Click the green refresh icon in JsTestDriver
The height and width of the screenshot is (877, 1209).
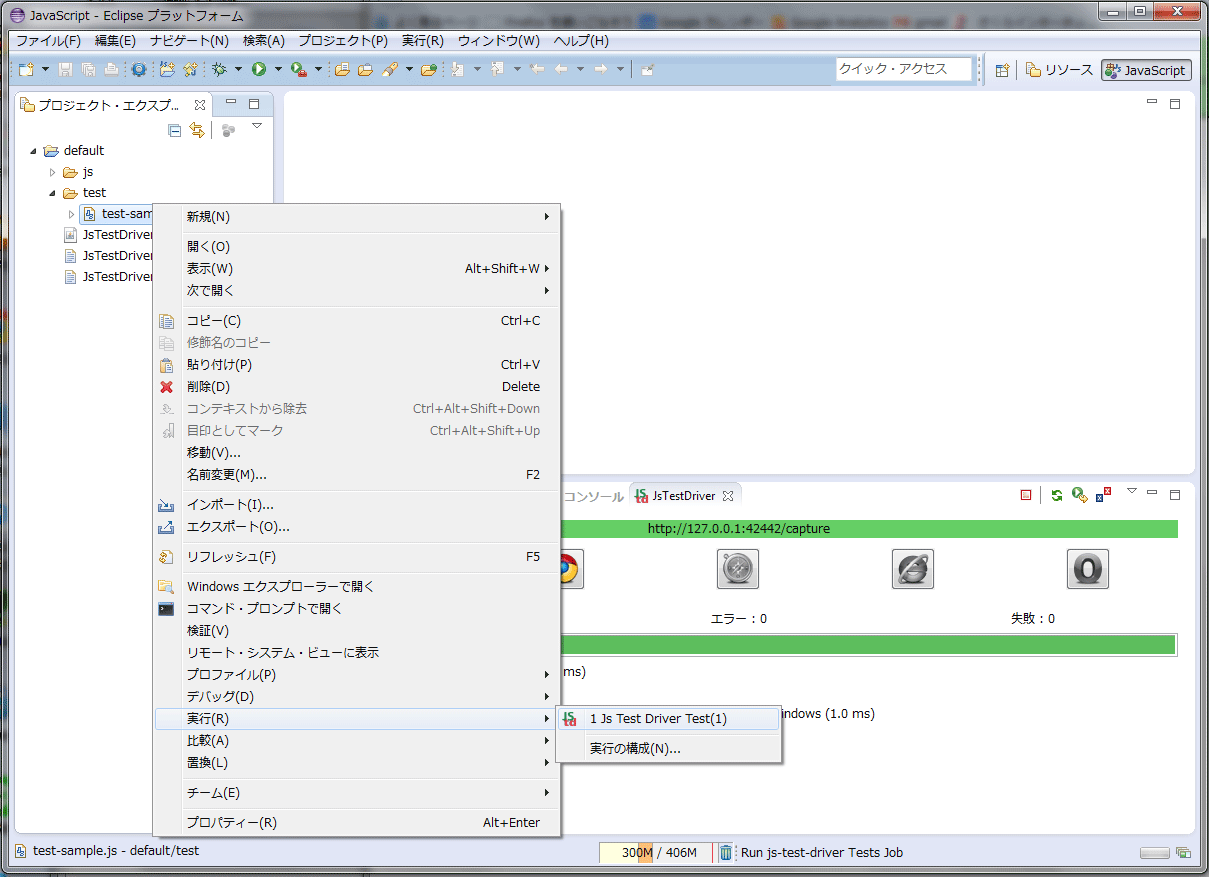click(1057, 495)
